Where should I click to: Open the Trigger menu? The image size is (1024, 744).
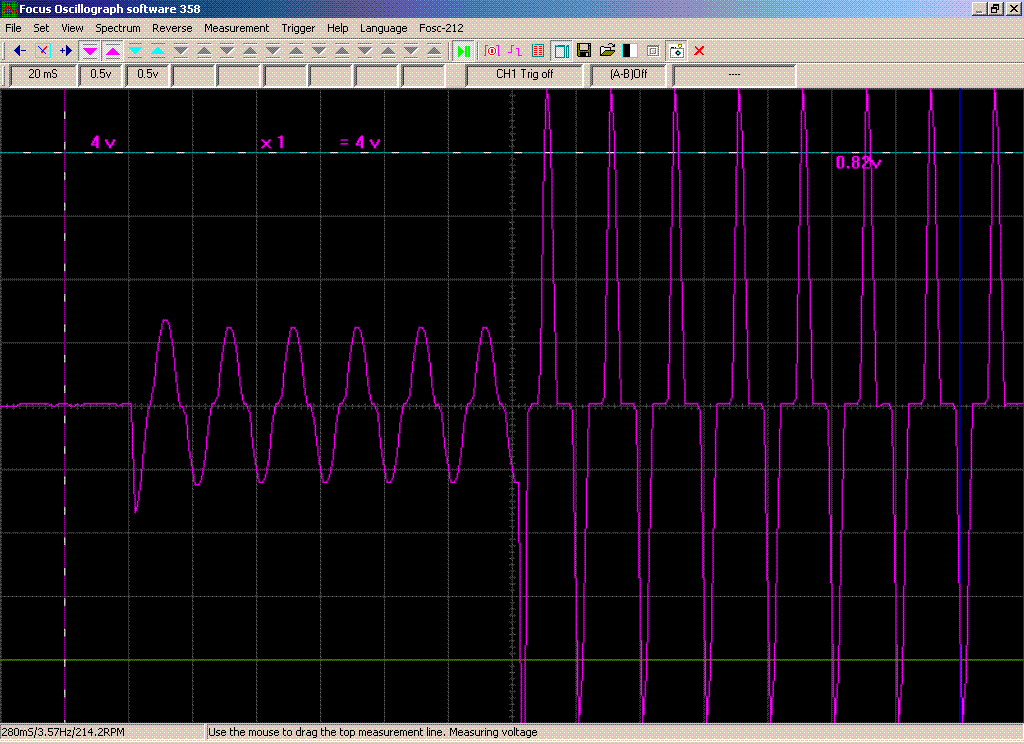(x=297, y=28)
